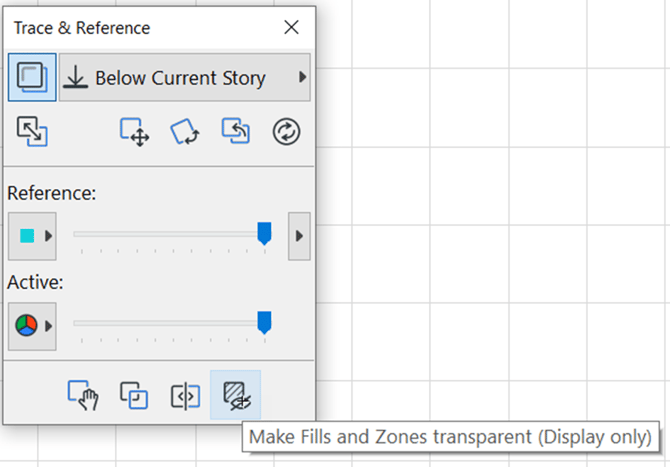Click the Reference slider track middle
Viewport: 670px width, 467px height.
pos(168,235)
